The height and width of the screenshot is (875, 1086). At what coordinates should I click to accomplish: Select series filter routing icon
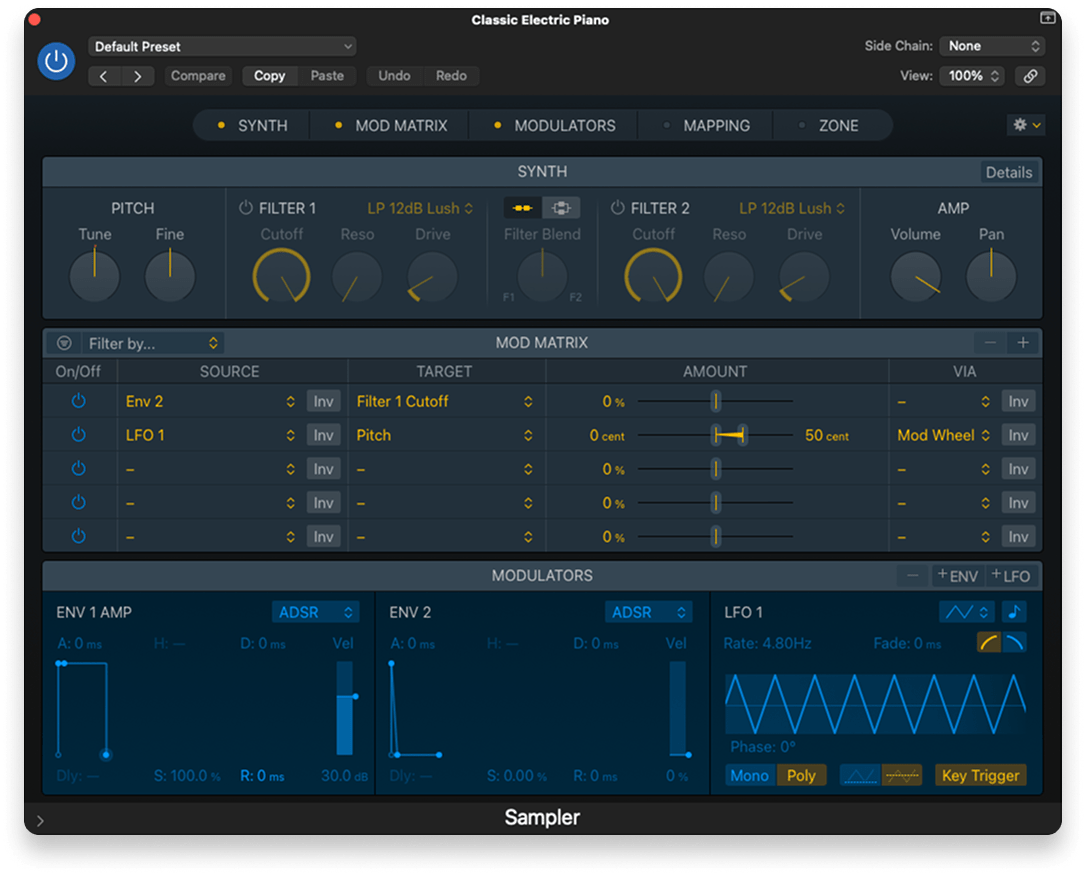pyautogui.click(x=523, y=208)
